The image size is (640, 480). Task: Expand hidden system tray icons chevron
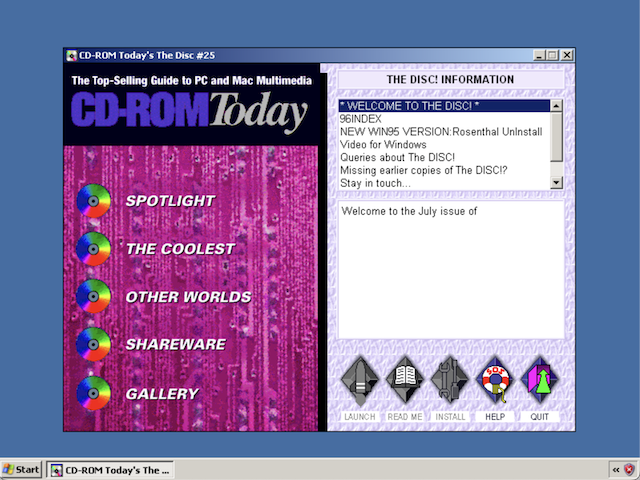click(x=616, y=470)
